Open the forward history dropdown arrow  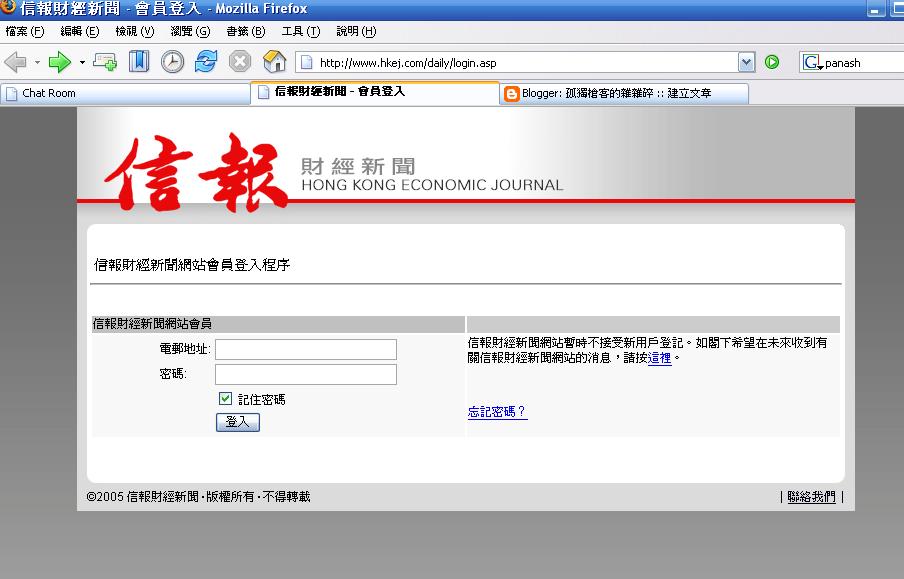pyautogui.click(x=82, y=62)
